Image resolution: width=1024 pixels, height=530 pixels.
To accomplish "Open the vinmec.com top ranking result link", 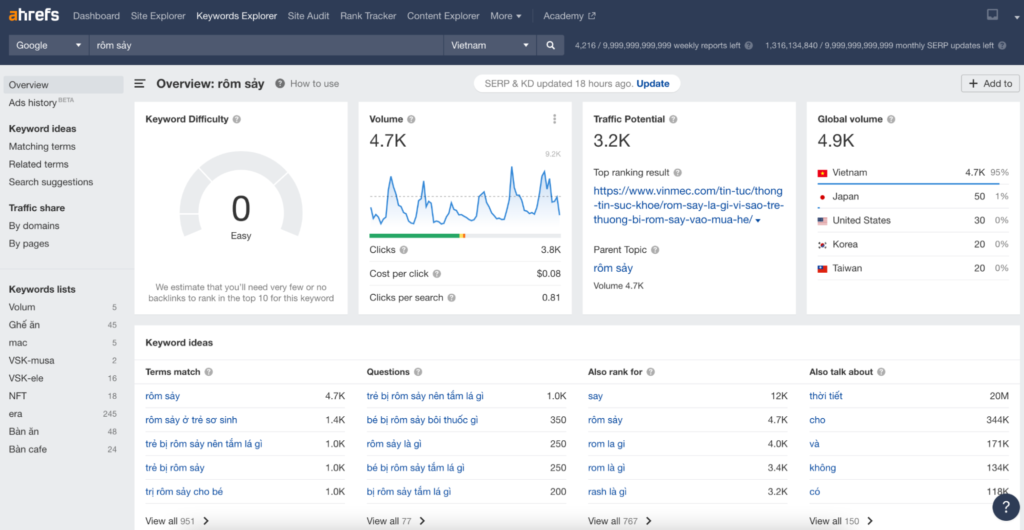I will tap(688, 206).
